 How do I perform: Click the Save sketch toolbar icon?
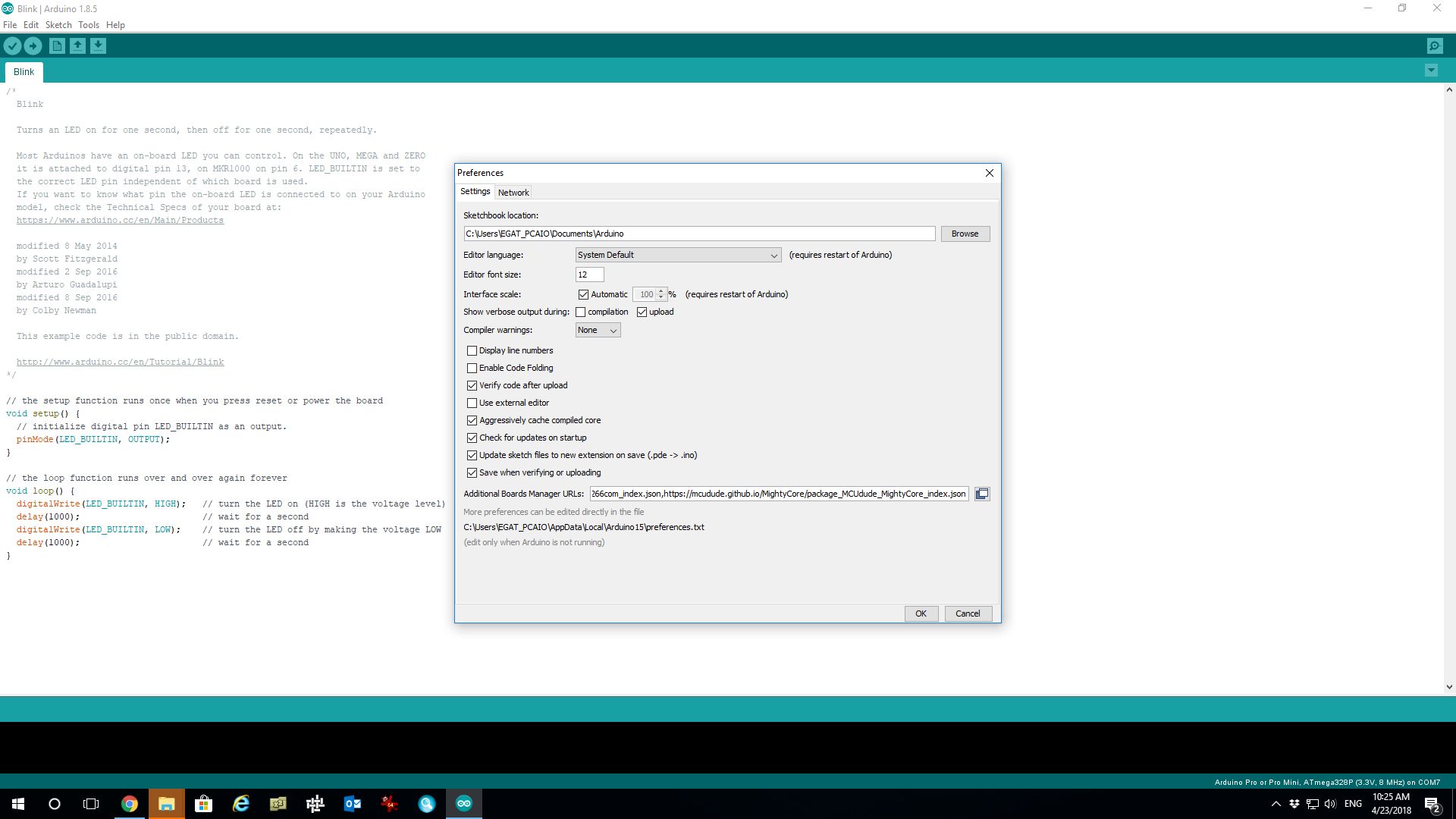pyautogui.click(x=98, y=46)
